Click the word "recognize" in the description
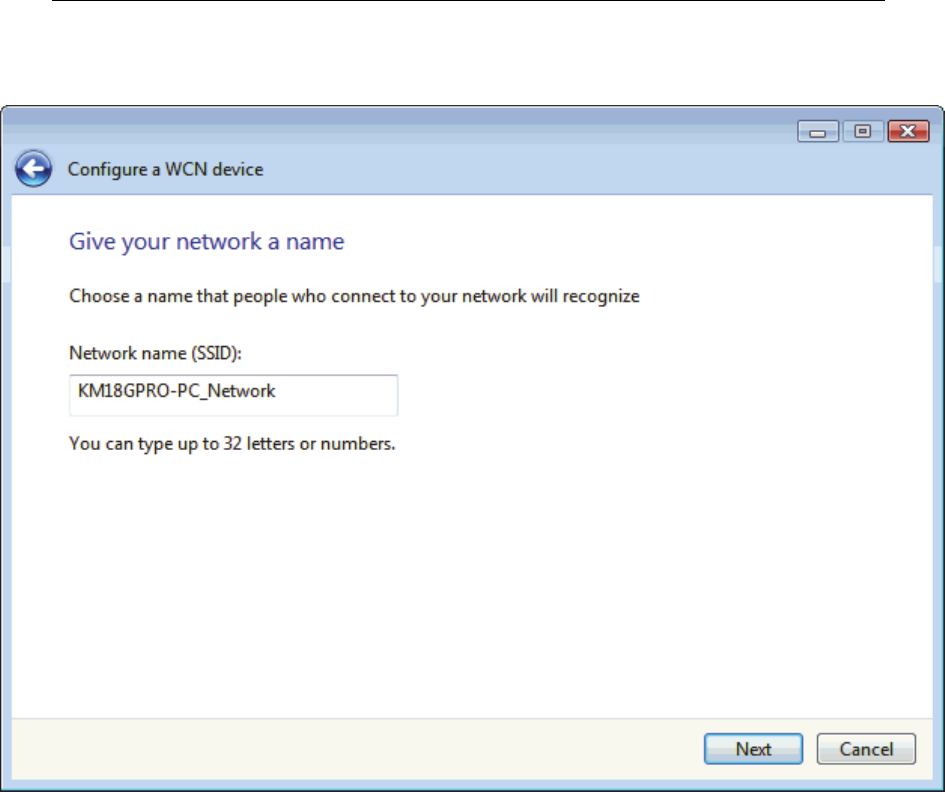The width and height of the screenshot is (945, 792). click(602, 296)
